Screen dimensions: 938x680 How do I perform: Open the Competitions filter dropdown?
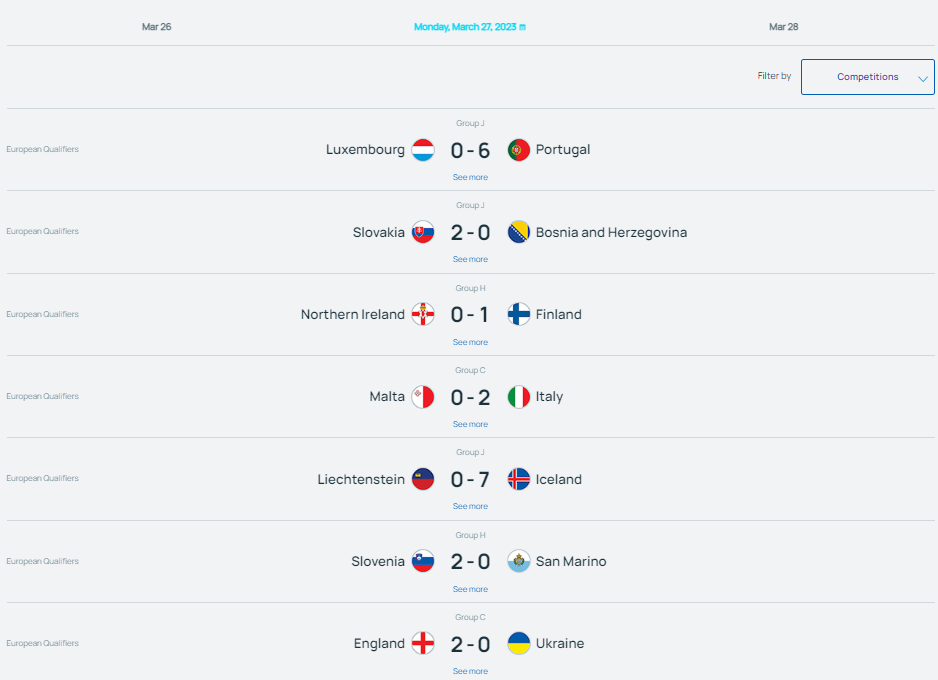[867, 77]
